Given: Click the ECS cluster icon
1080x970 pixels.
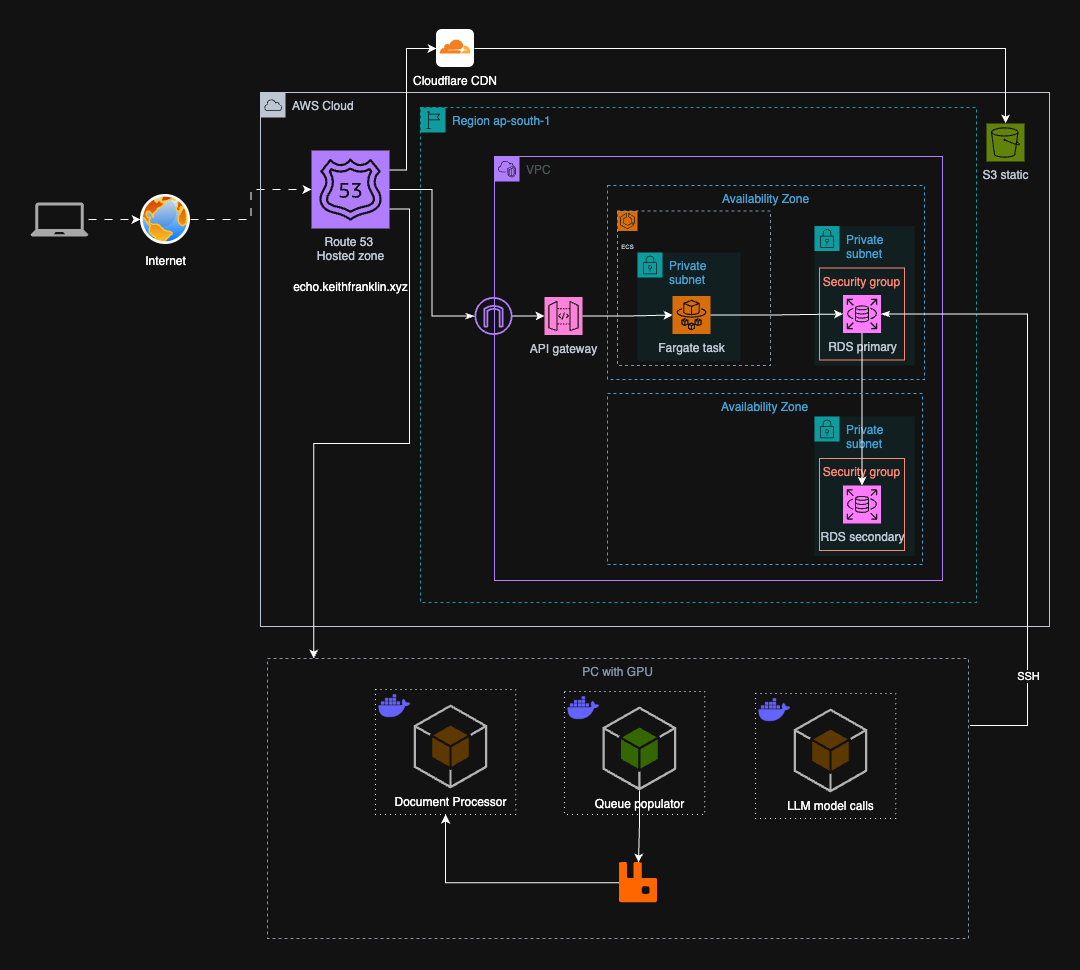Looking at the screenshot, I should [628, 221].
